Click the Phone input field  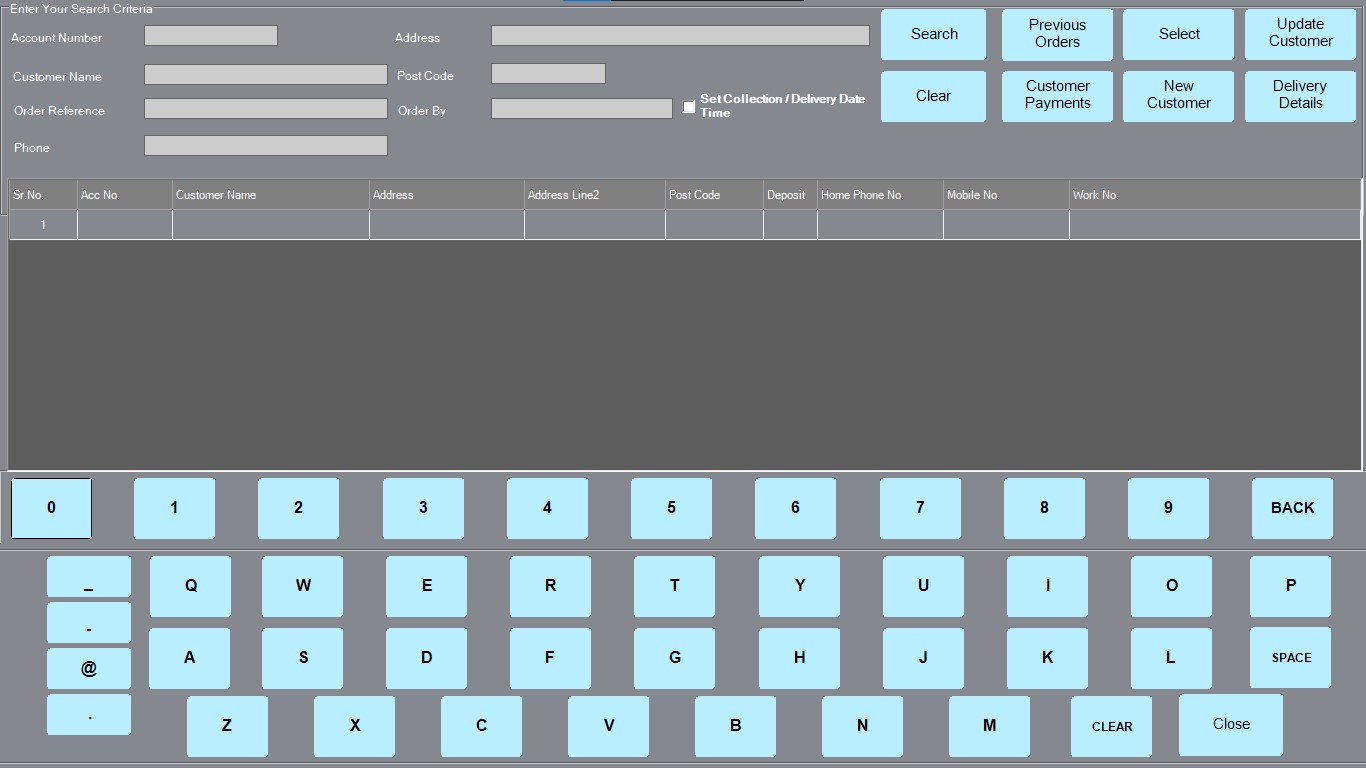click(265, 146)
